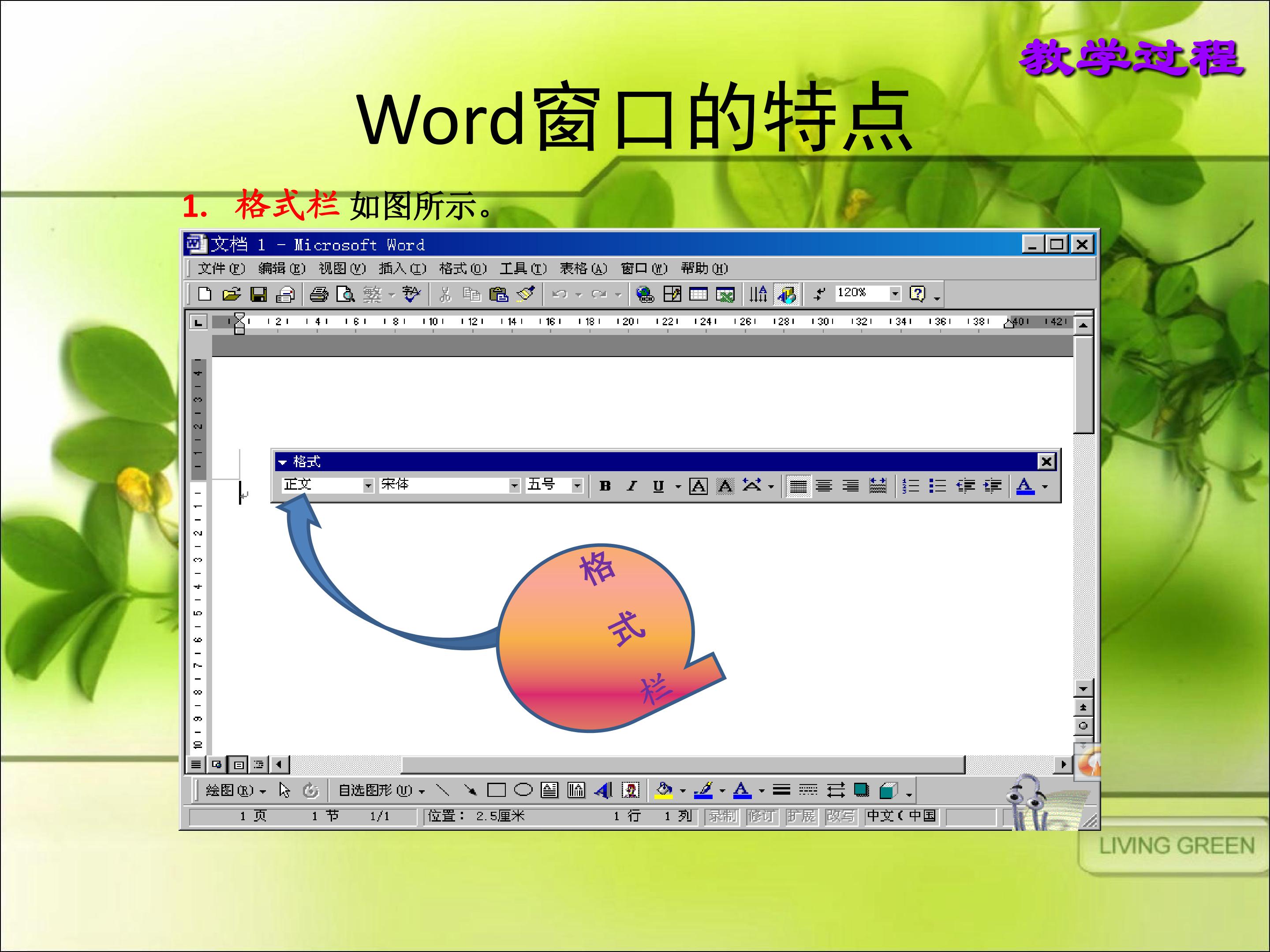Open the font size dropdown showing 五号

tap(555, 485)
